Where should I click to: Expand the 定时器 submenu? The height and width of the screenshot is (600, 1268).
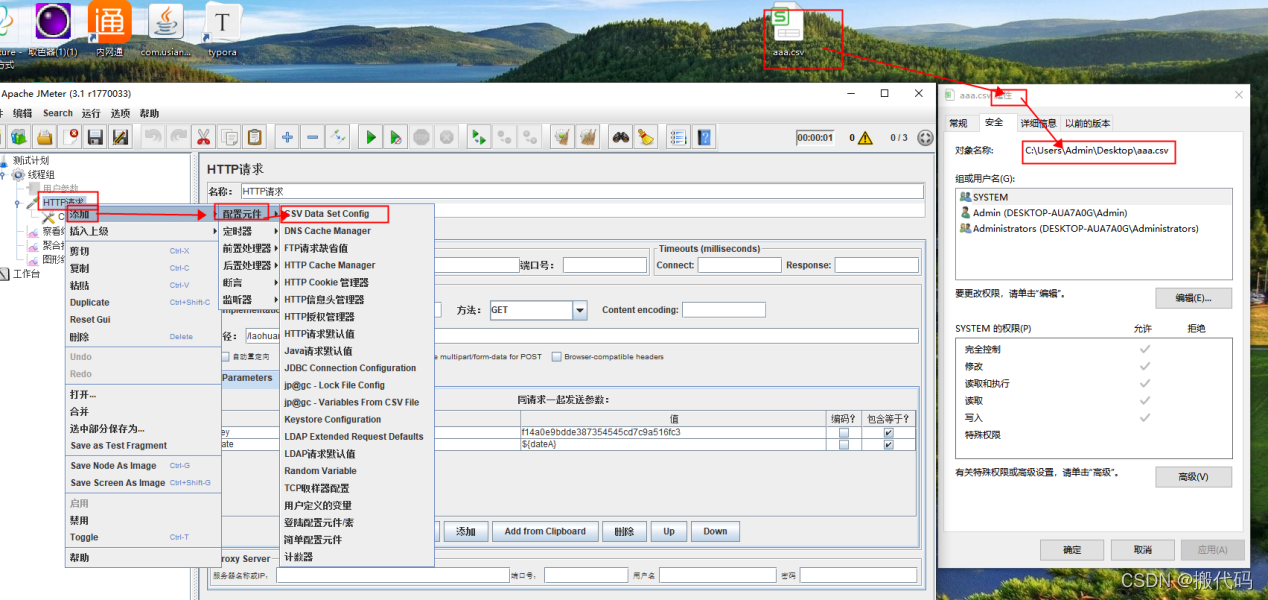247,231
